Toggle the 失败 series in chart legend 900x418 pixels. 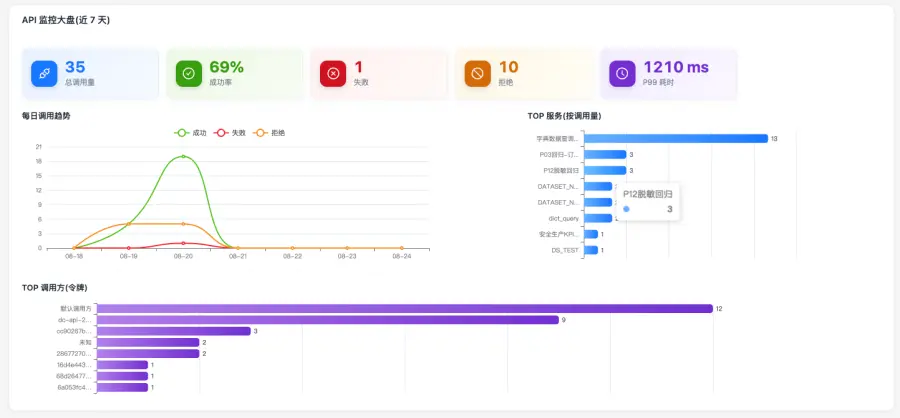click(230, 133)
